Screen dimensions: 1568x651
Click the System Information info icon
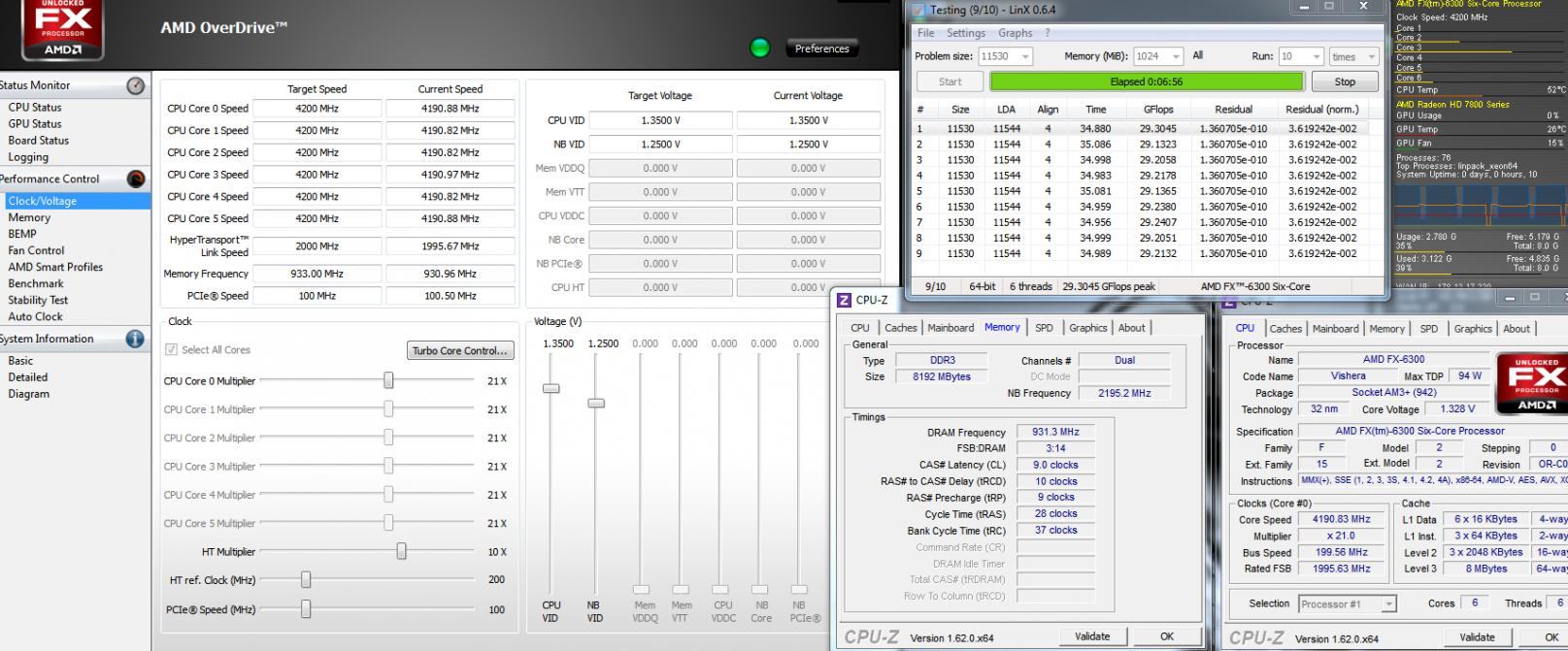(135, 339)
